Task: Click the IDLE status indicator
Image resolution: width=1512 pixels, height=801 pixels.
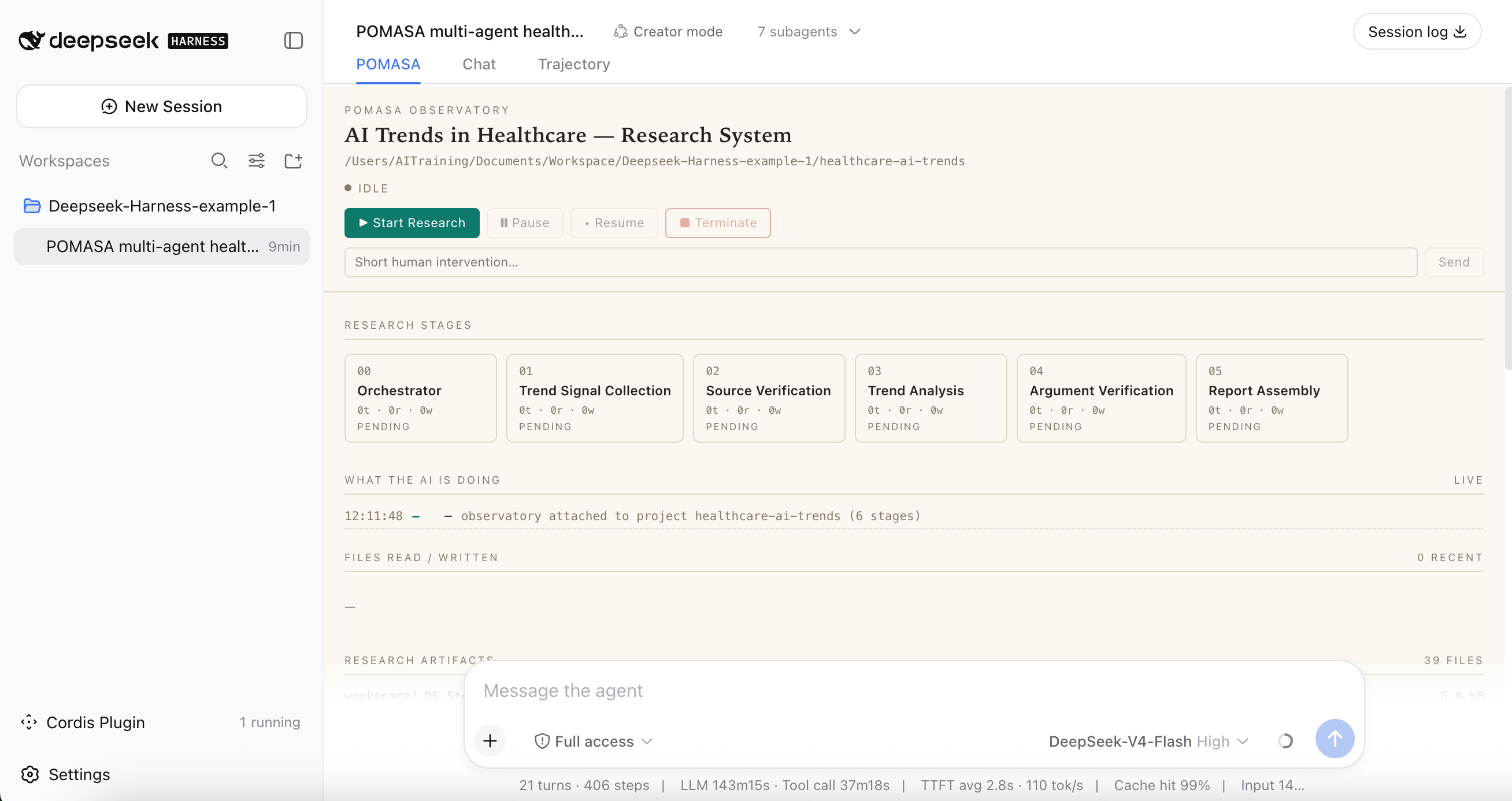Action: 366,188
